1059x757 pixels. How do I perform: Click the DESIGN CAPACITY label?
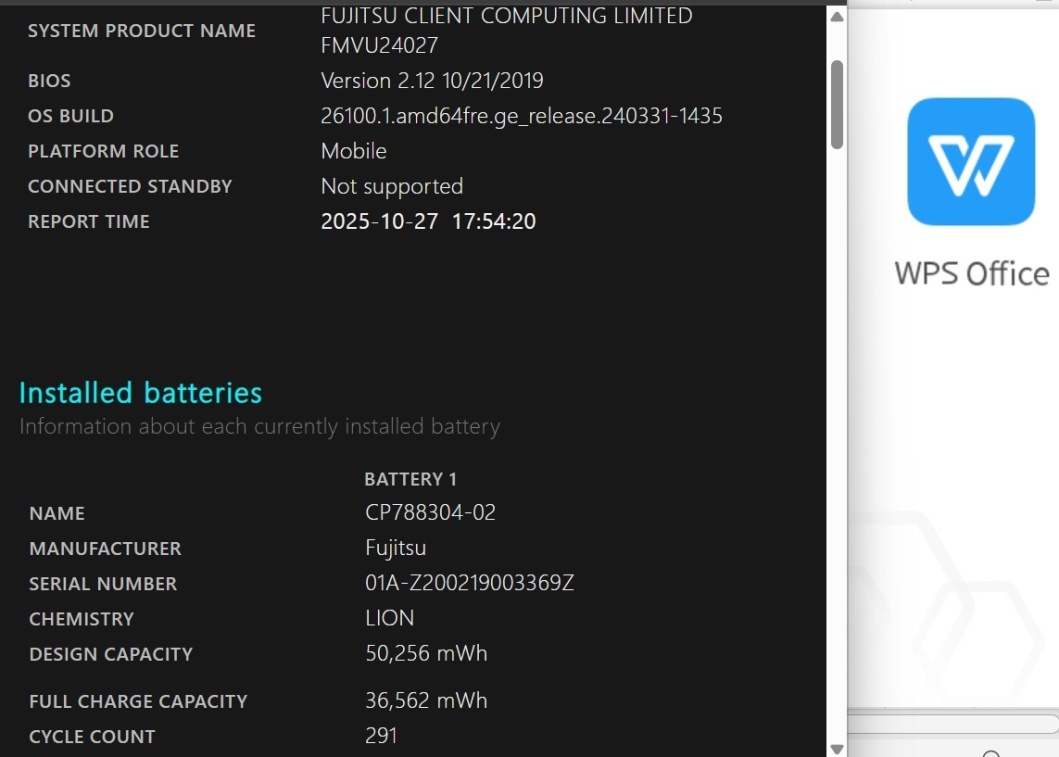tap(111, 654)
